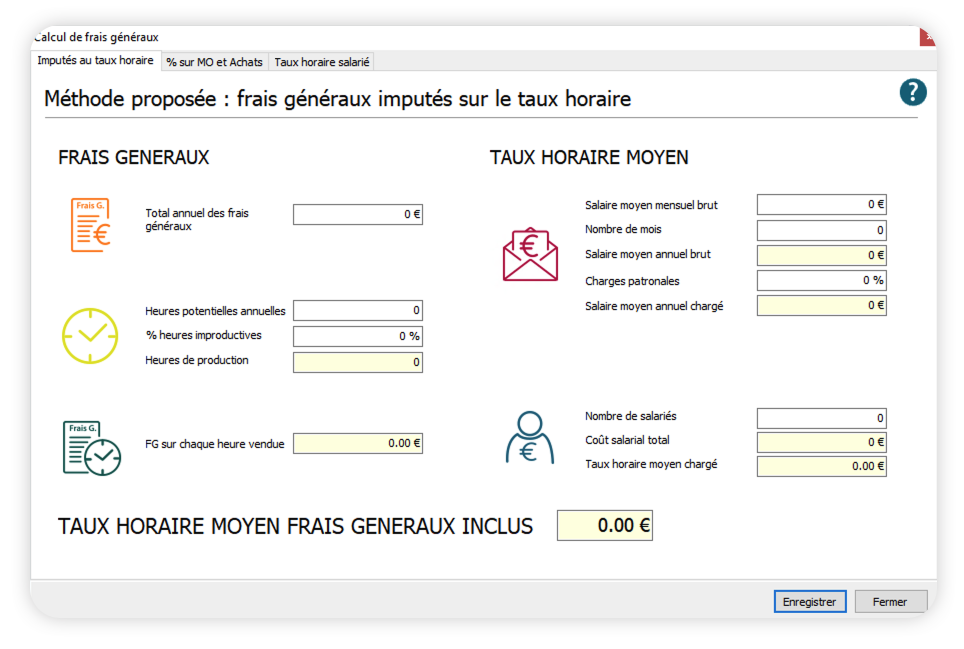Select the Nombre de salariés field

point(821,418)
